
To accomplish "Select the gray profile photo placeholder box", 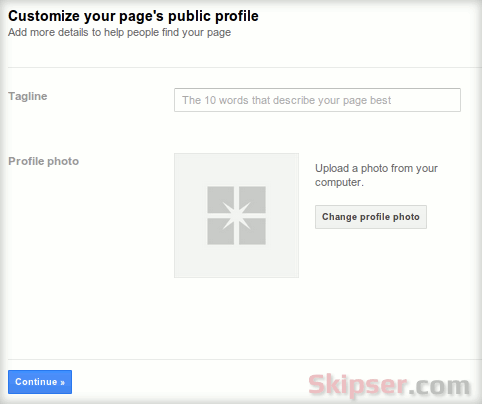I will (236, 215).
